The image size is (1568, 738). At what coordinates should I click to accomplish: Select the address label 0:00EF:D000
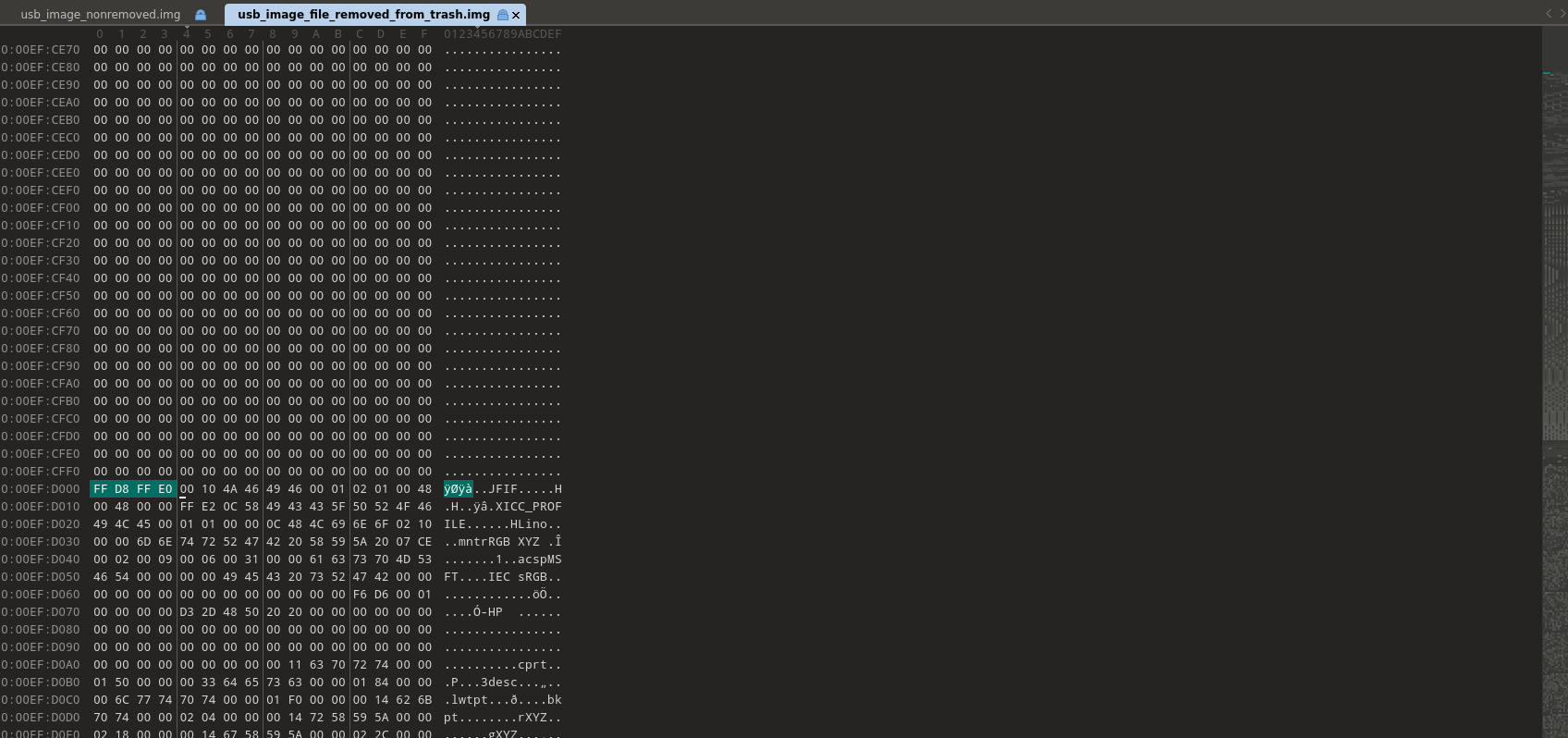point(41,489)
